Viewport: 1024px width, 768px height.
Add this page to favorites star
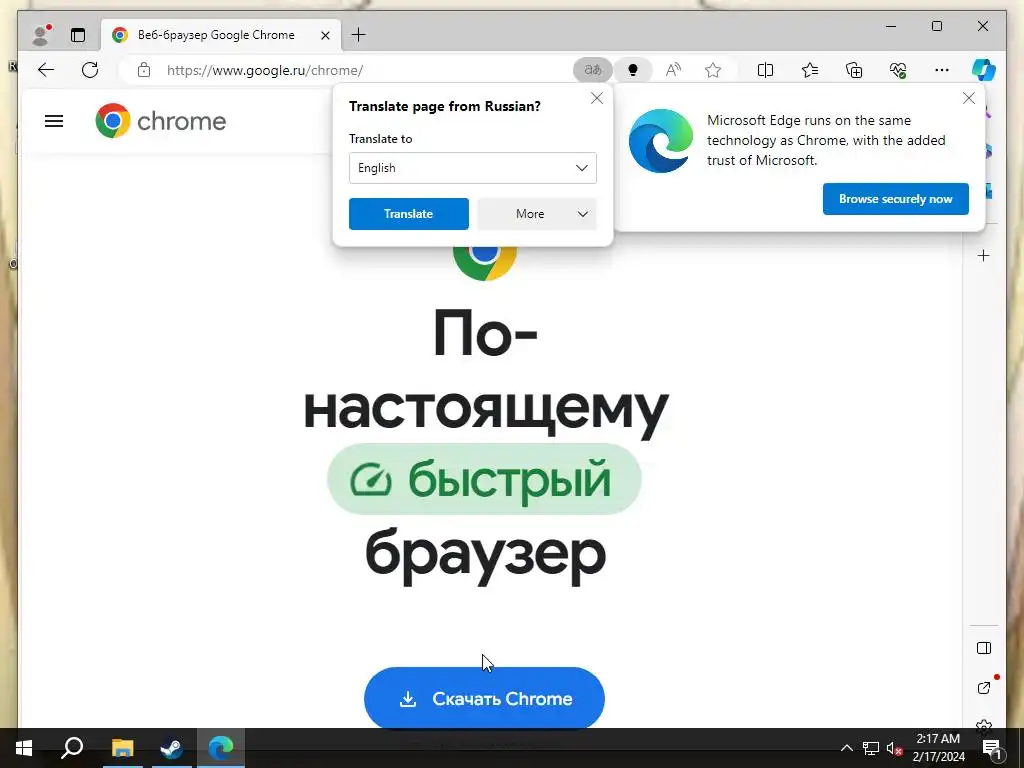pyautogui.click(x=713, y=70)
